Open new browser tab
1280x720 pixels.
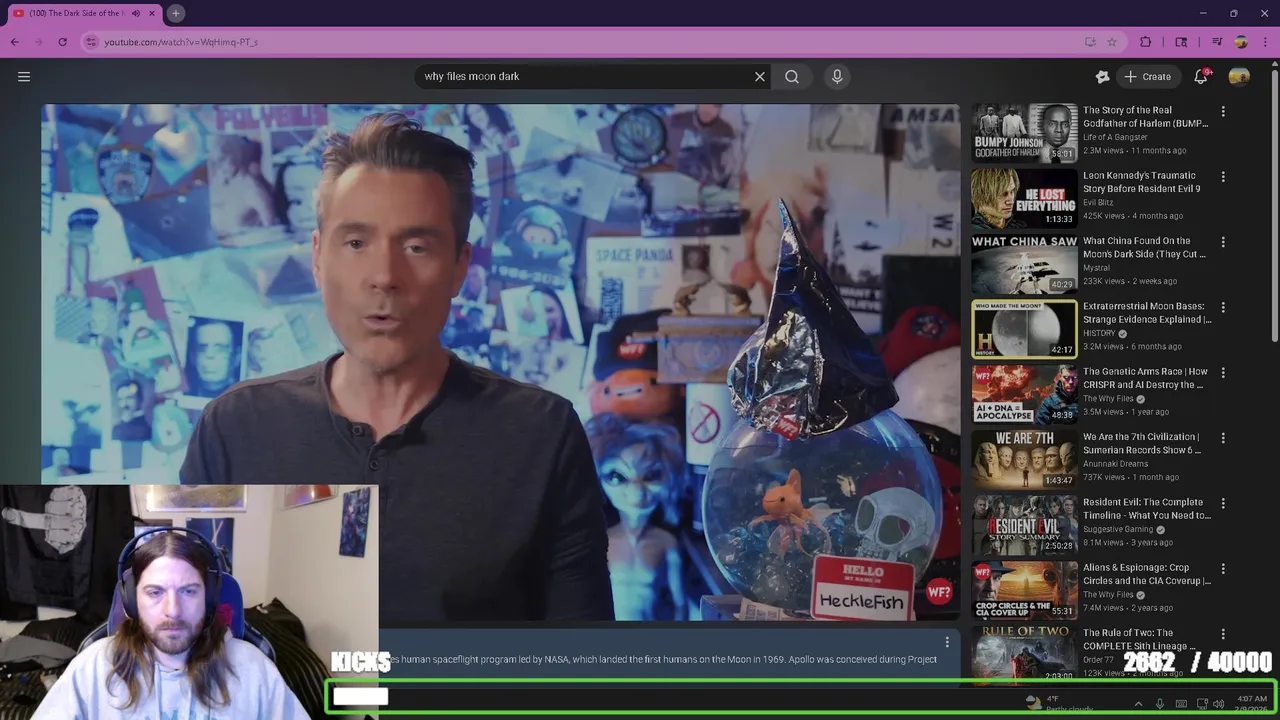pos(175,13)
